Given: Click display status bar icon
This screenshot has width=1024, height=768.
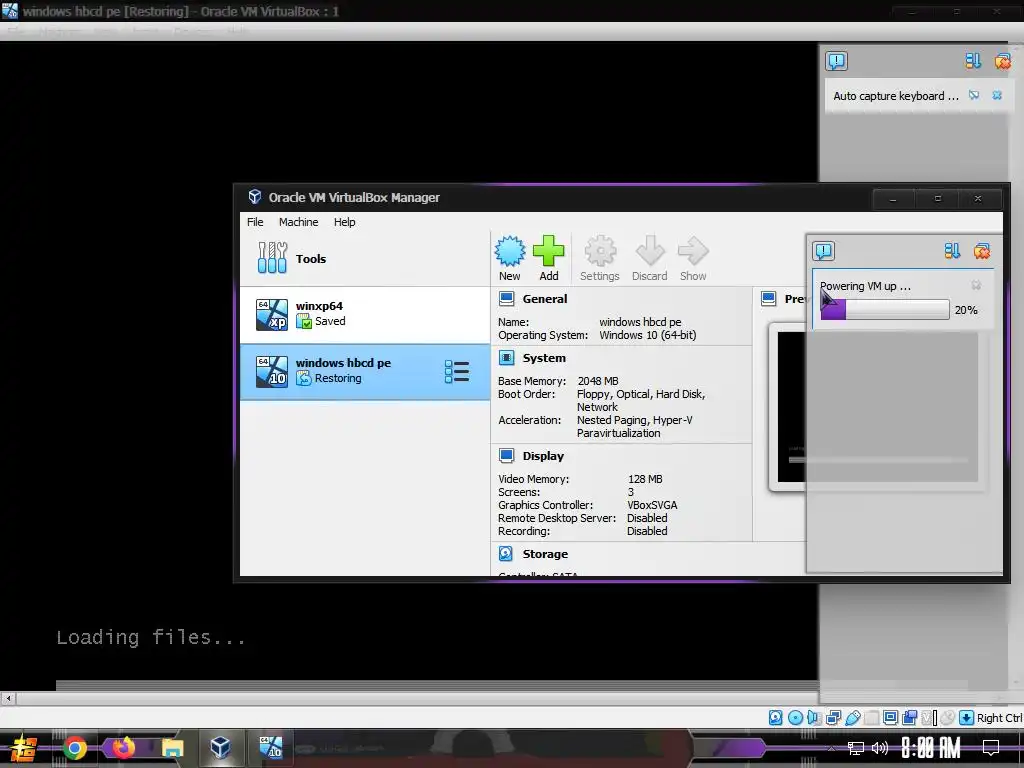Looking at the screenshot, I should pyautogui.click(x=890, y=718).
